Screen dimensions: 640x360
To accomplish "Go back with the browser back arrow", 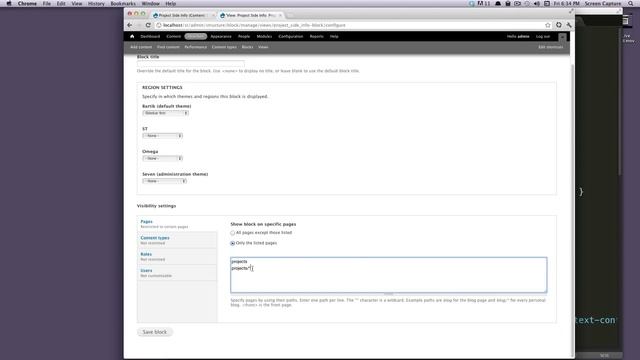I will click(x=130, y=25).
